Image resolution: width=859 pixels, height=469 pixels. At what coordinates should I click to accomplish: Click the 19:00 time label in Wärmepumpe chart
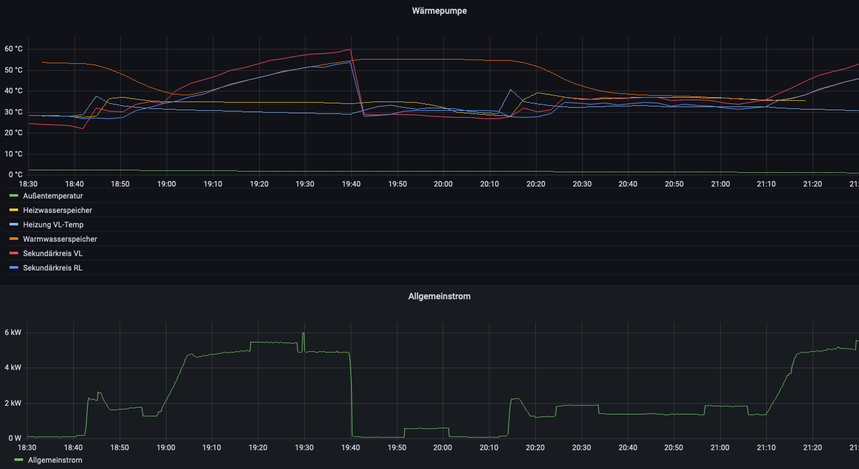[x=167, y=184]
